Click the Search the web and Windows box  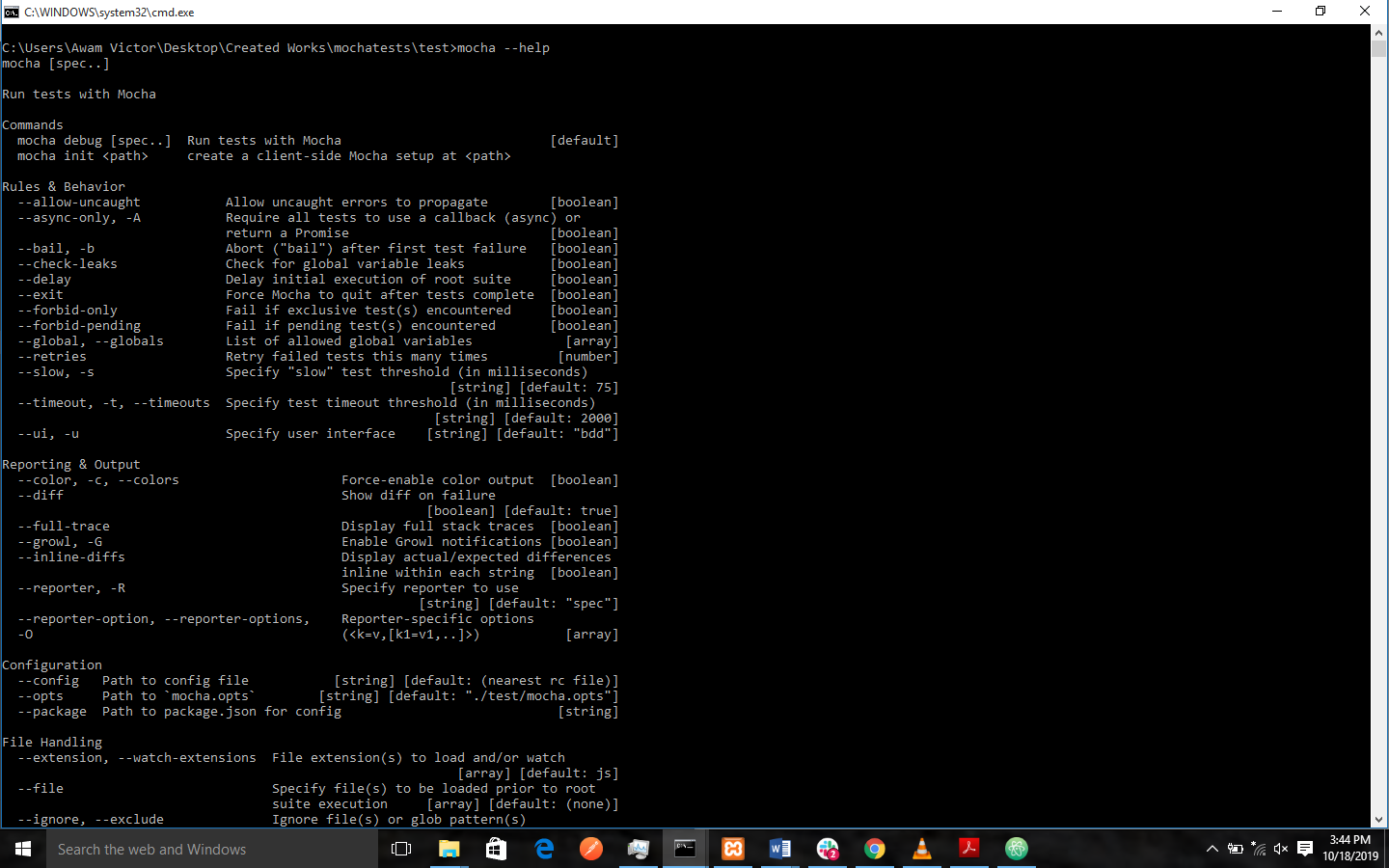(212, 849)
